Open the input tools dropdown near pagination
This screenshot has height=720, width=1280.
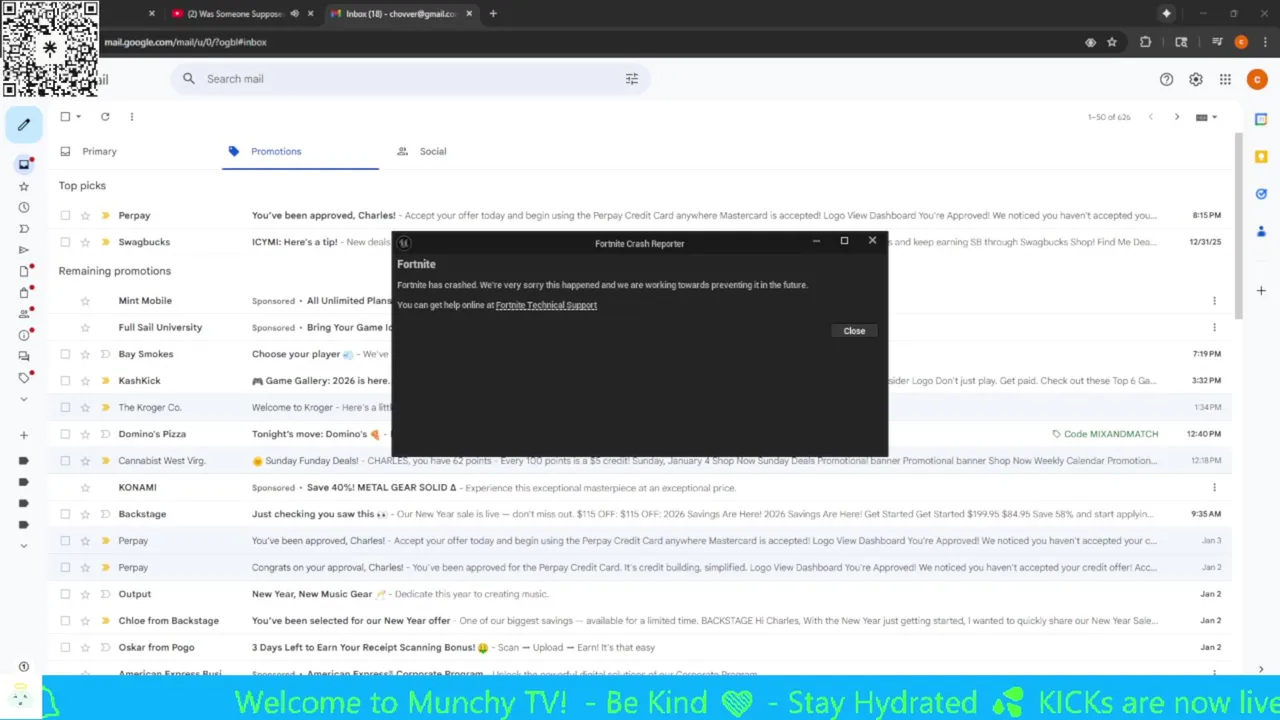pos(1207,117)
